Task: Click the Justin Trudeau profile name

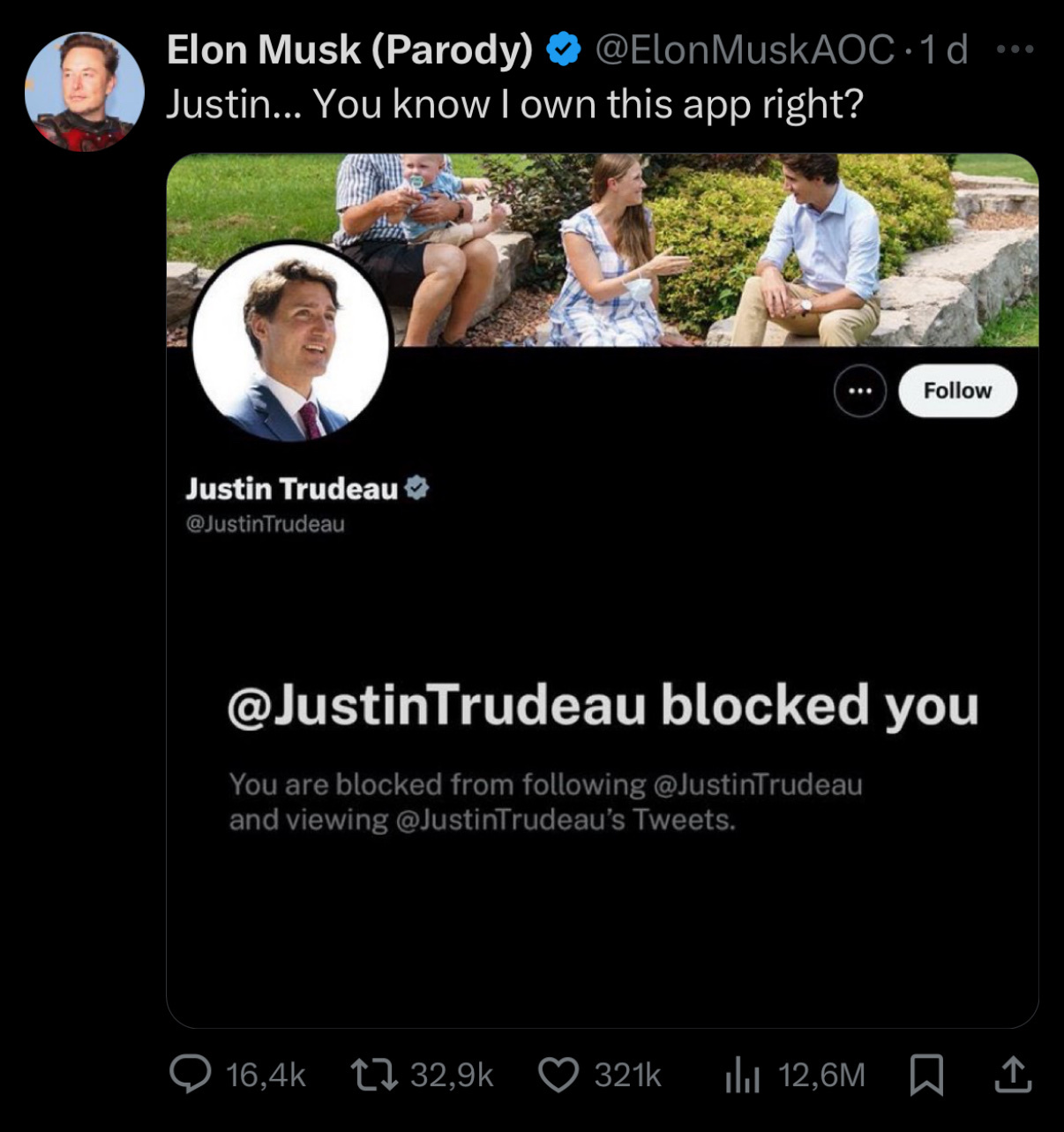Action: click(291, 488)
